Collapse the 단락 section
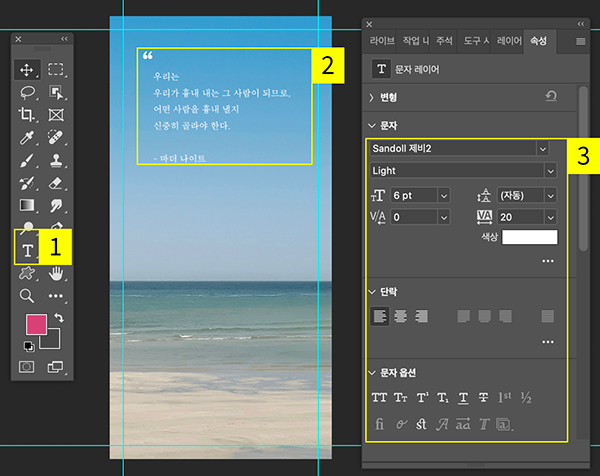The height and width of the screenshot is (476, 600). [373, 291]
